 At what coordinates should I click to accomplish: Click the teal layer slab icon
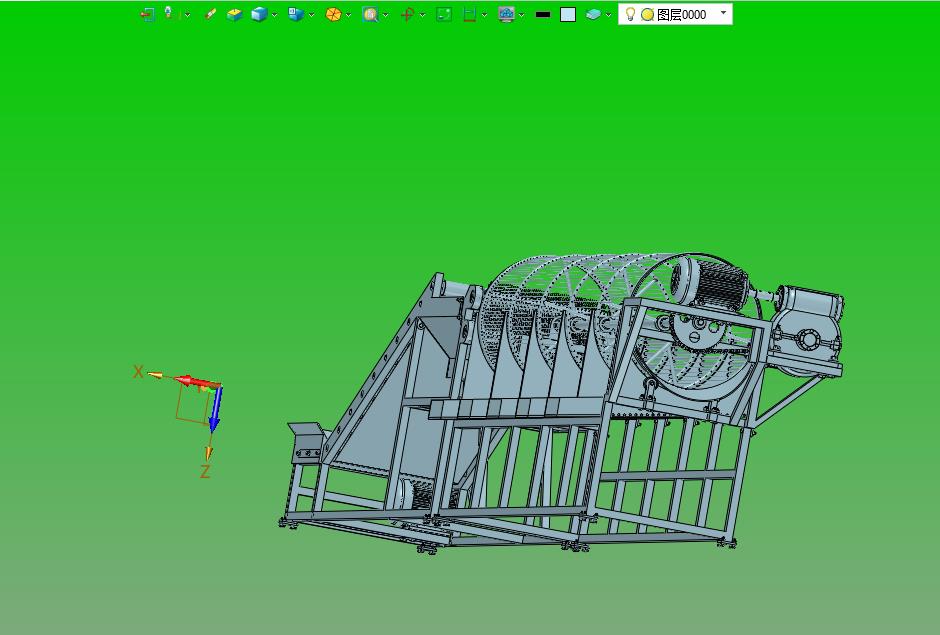click(x=593, y=14)
